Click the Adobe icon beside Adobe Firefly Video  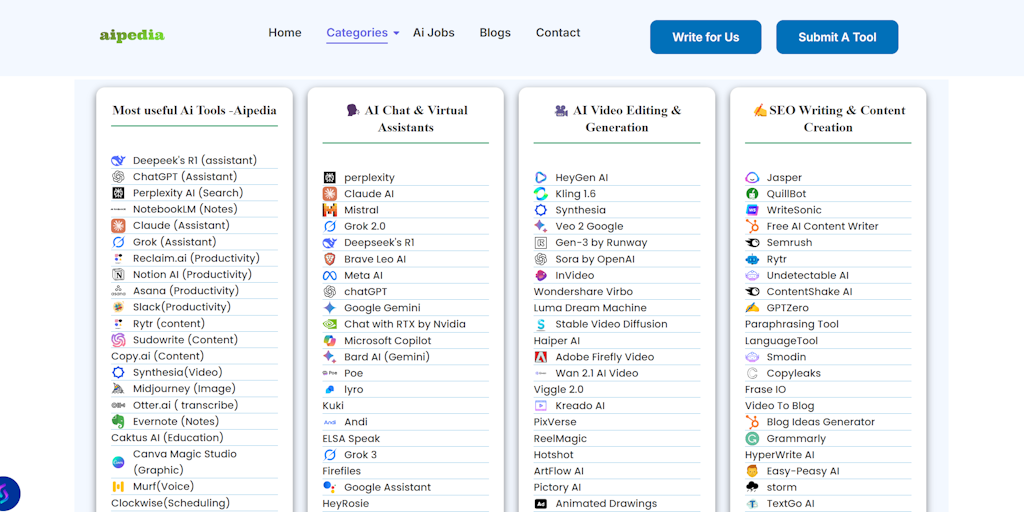pyautogui.click(x=541, y=357)
